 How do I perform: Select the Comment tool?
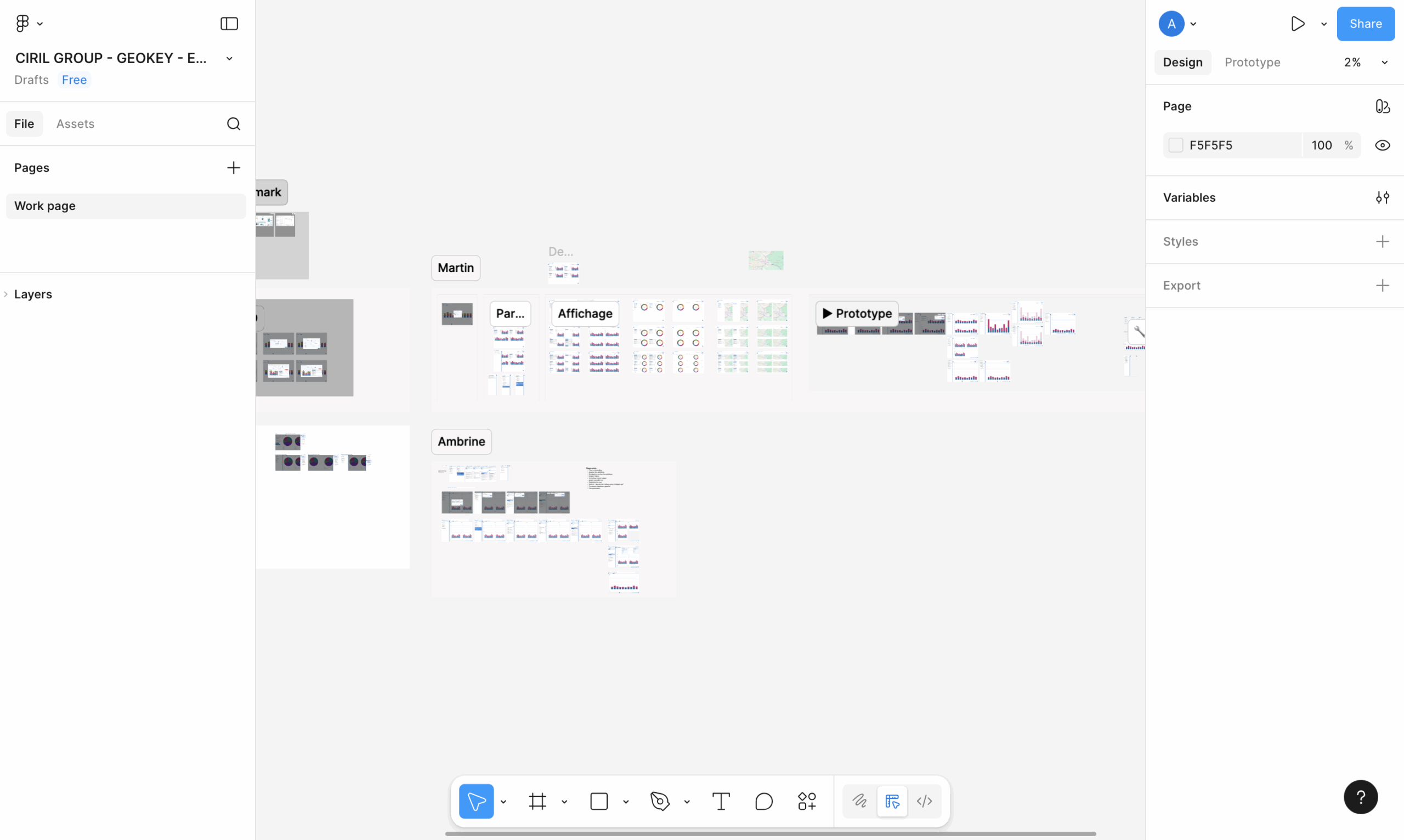tap(764, 801)
